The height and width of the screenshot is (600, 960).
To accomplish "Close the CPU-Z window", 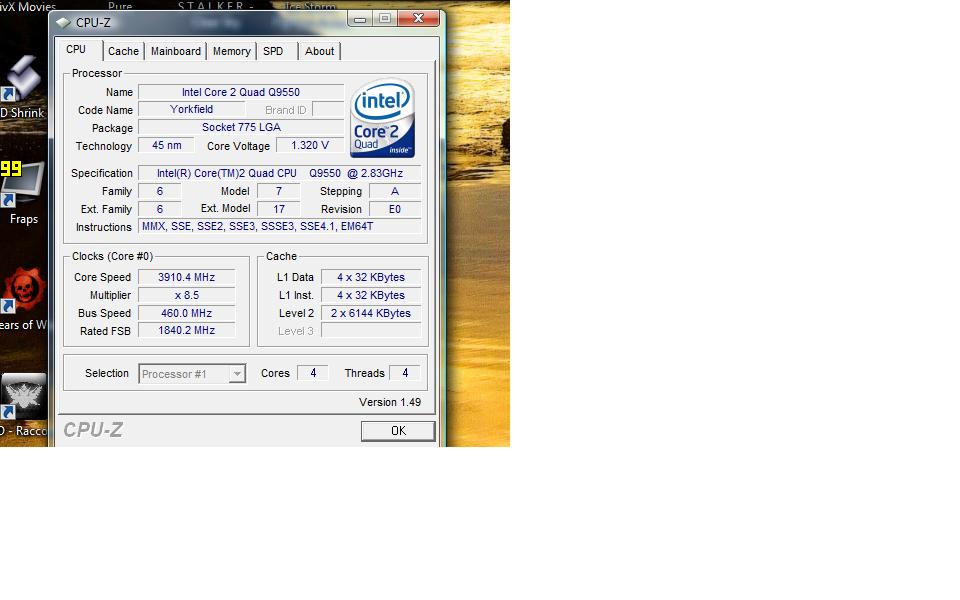I will (x=418, y=19).
